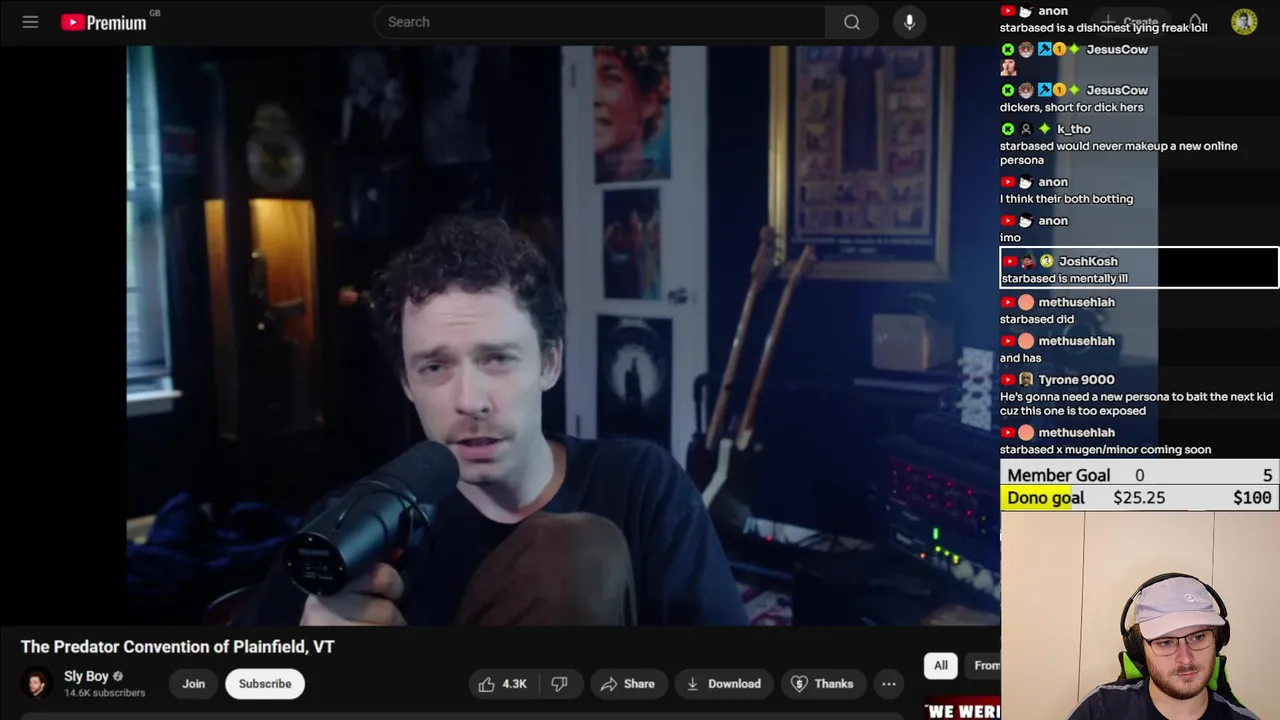Open the WE WERE recommended video thumbnail

pos(962,710)
